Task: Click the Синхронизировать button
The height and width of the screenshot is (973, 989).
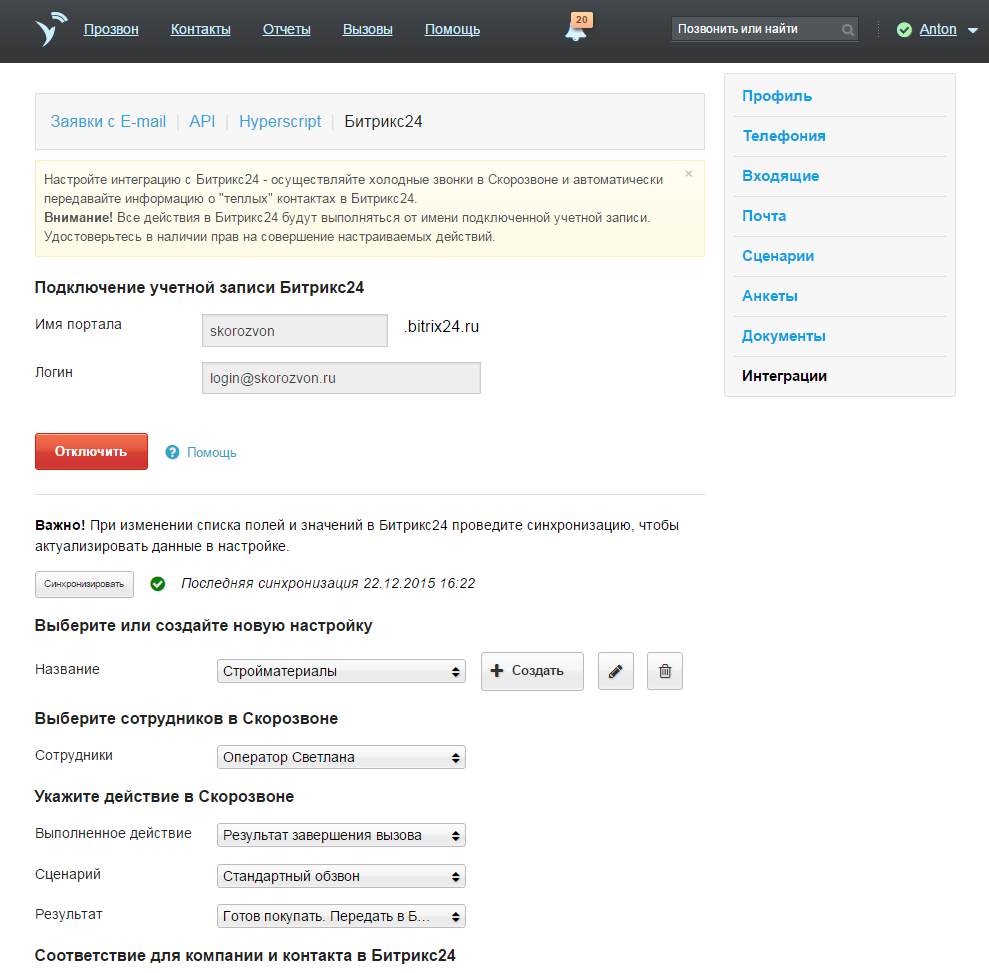Action: pos(85,584)
